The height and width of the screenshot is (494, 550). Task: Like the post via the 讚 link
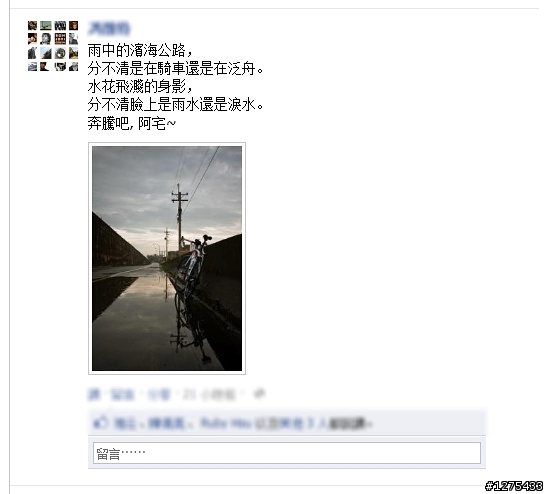94,395
